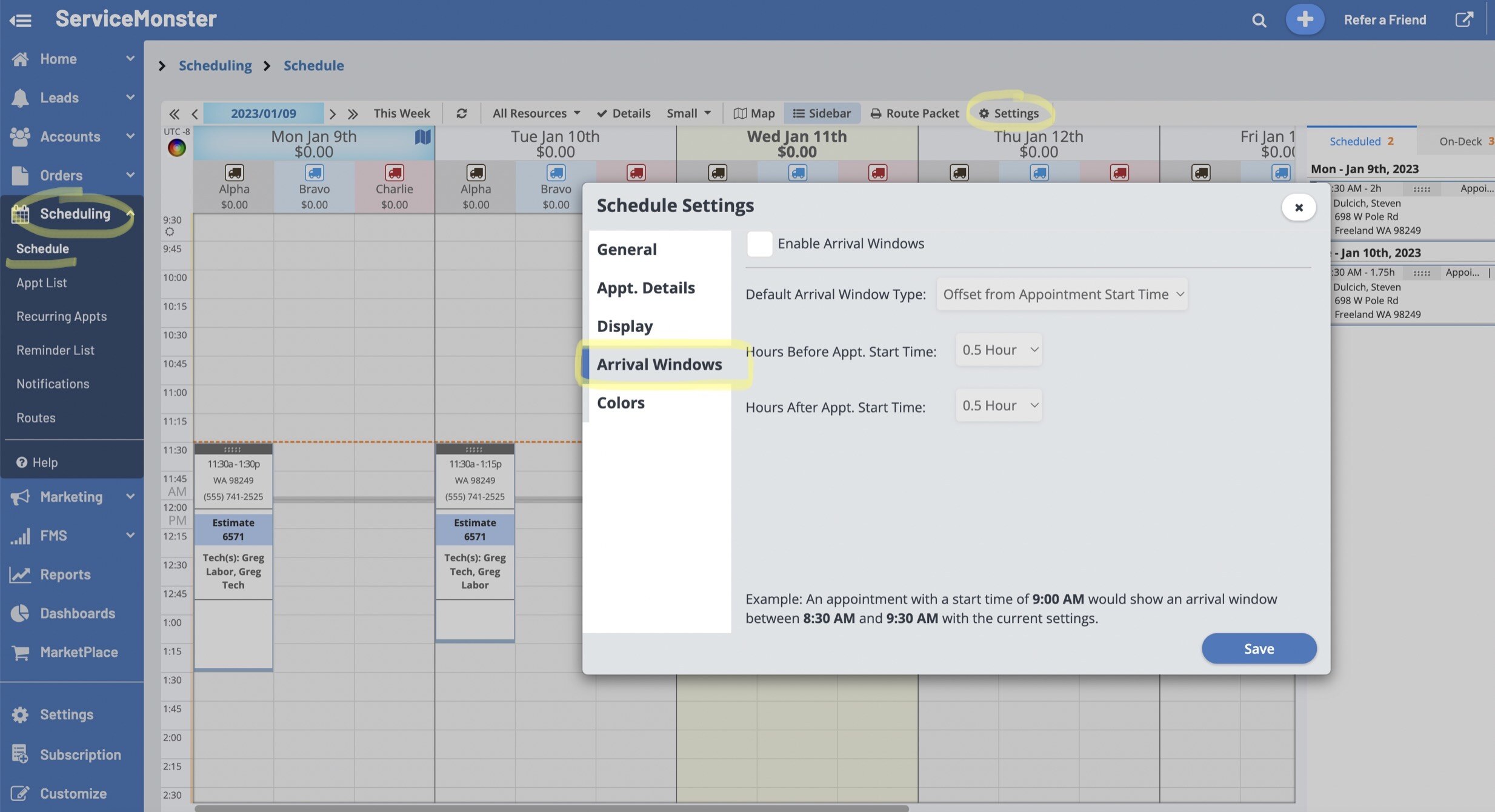Collapse sidebar with hamburger menu icon

point(20,20)
